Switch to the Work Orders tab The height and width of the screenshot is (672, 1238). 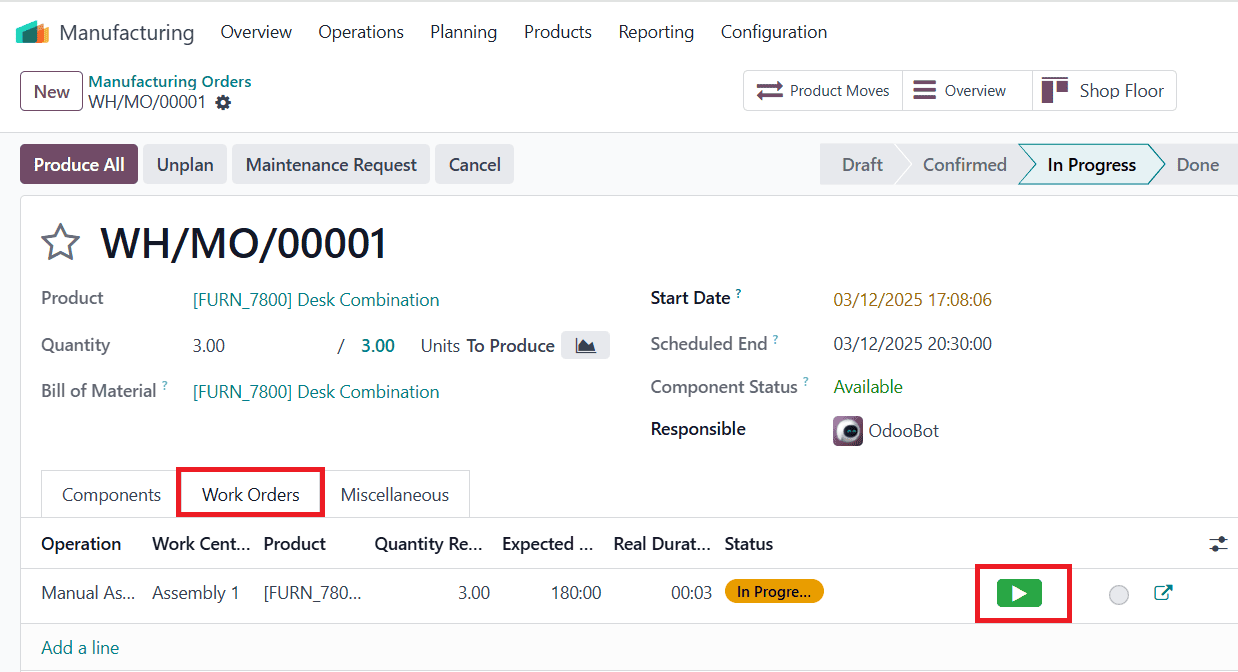click(251, 494)
